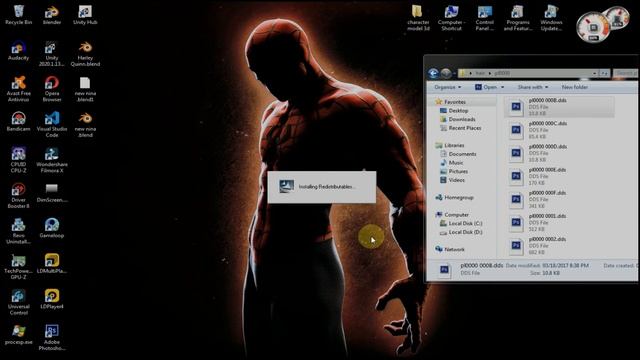Open CPUID CPU-Z desktop icon
This screenshot has height=360, width=640.
click(18, 160)
